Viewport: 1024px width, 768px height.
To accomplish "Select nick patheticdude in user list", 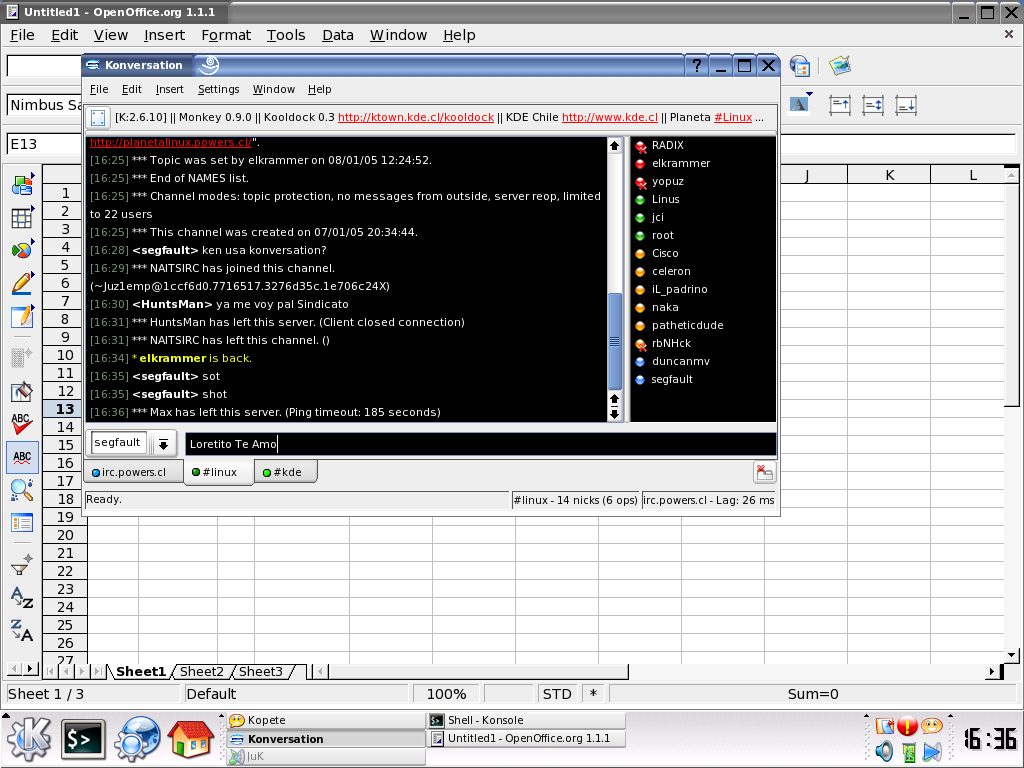I will pos(687,325).
